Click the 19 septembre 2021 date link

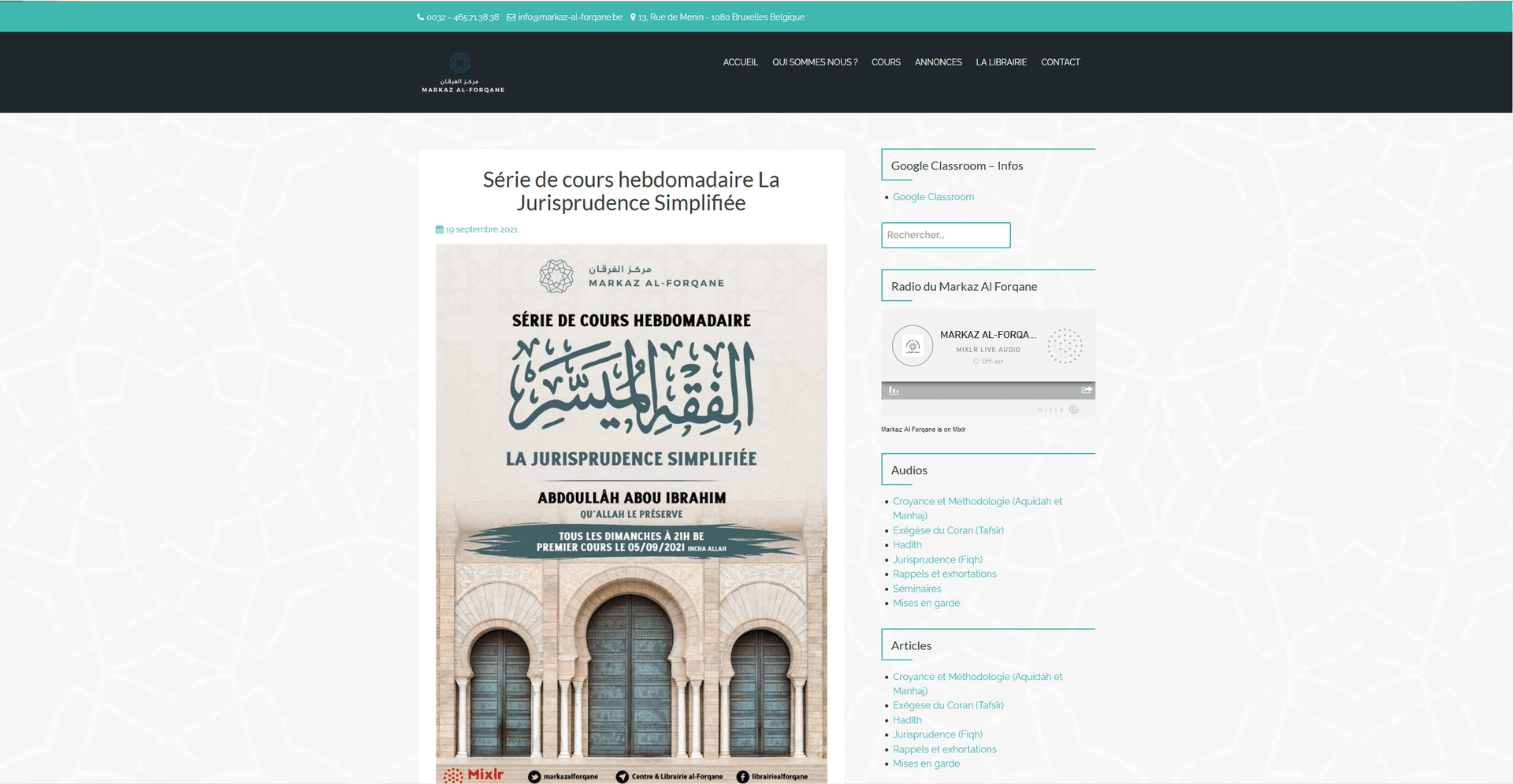481,230
